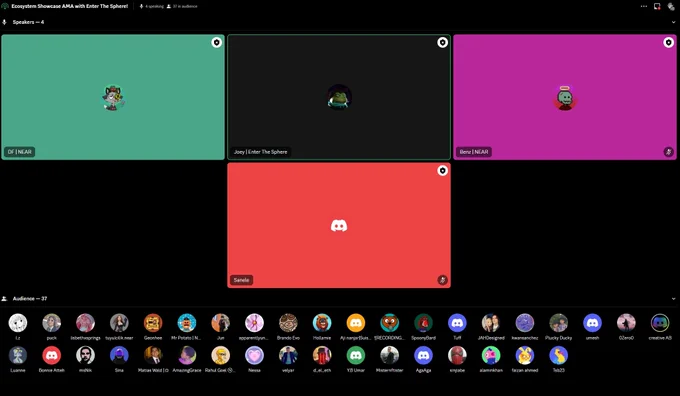Viewport: 680px width, 396px height.
Task: Select Sanela's red speaker tile
Action: click(339, 225)
